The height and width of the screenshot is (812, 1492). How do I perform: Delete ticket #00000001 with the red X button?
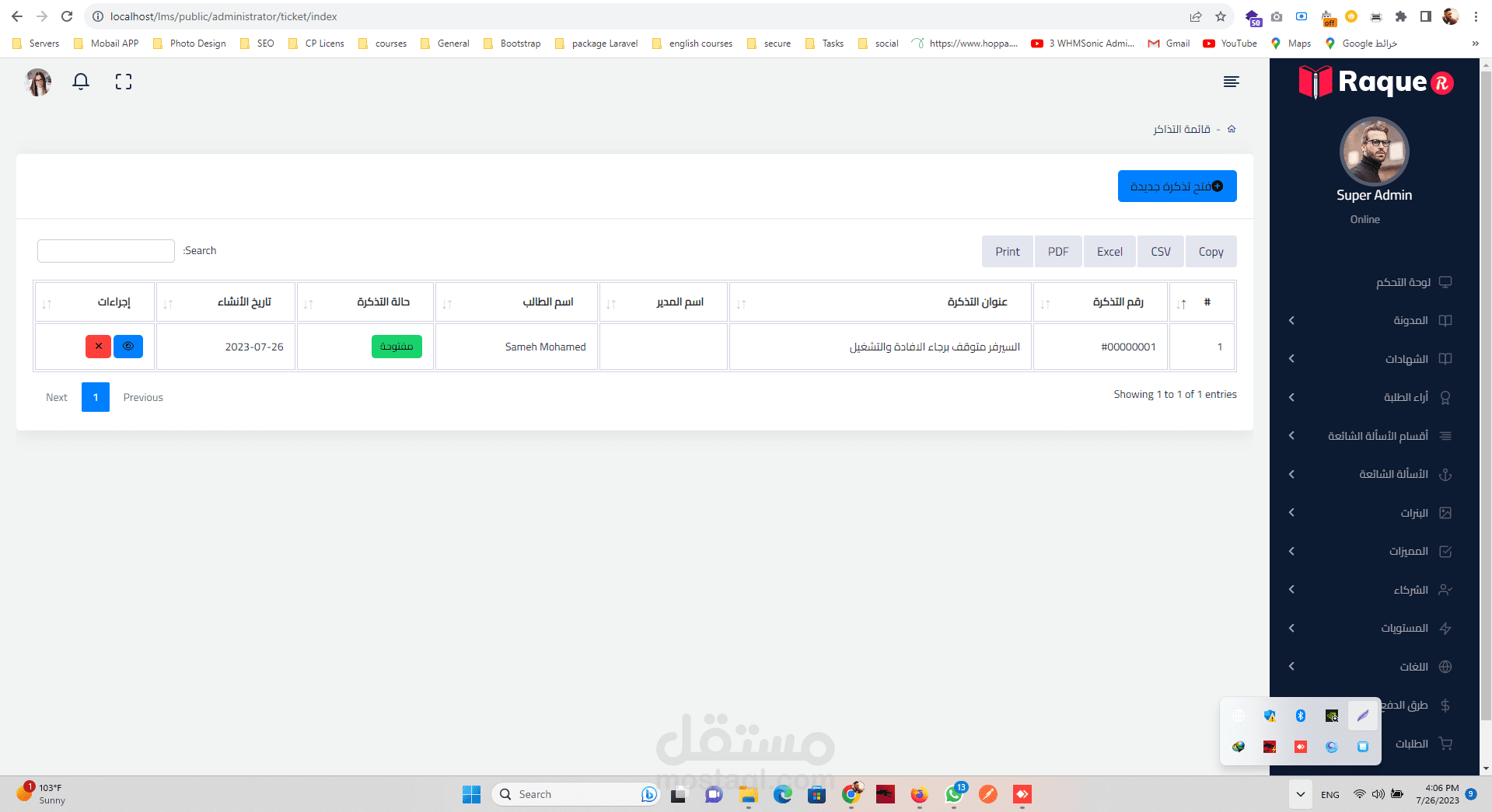pos(98,347)
